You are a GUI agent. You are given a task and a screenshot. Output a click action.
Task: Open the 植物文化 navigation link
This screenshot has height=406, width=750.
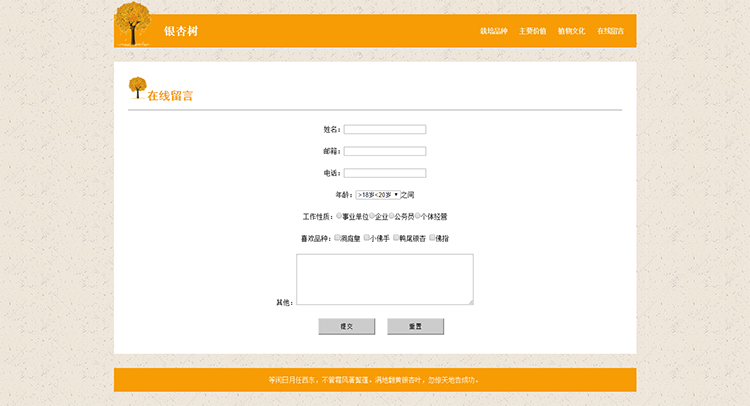click(x=571, y=31)
